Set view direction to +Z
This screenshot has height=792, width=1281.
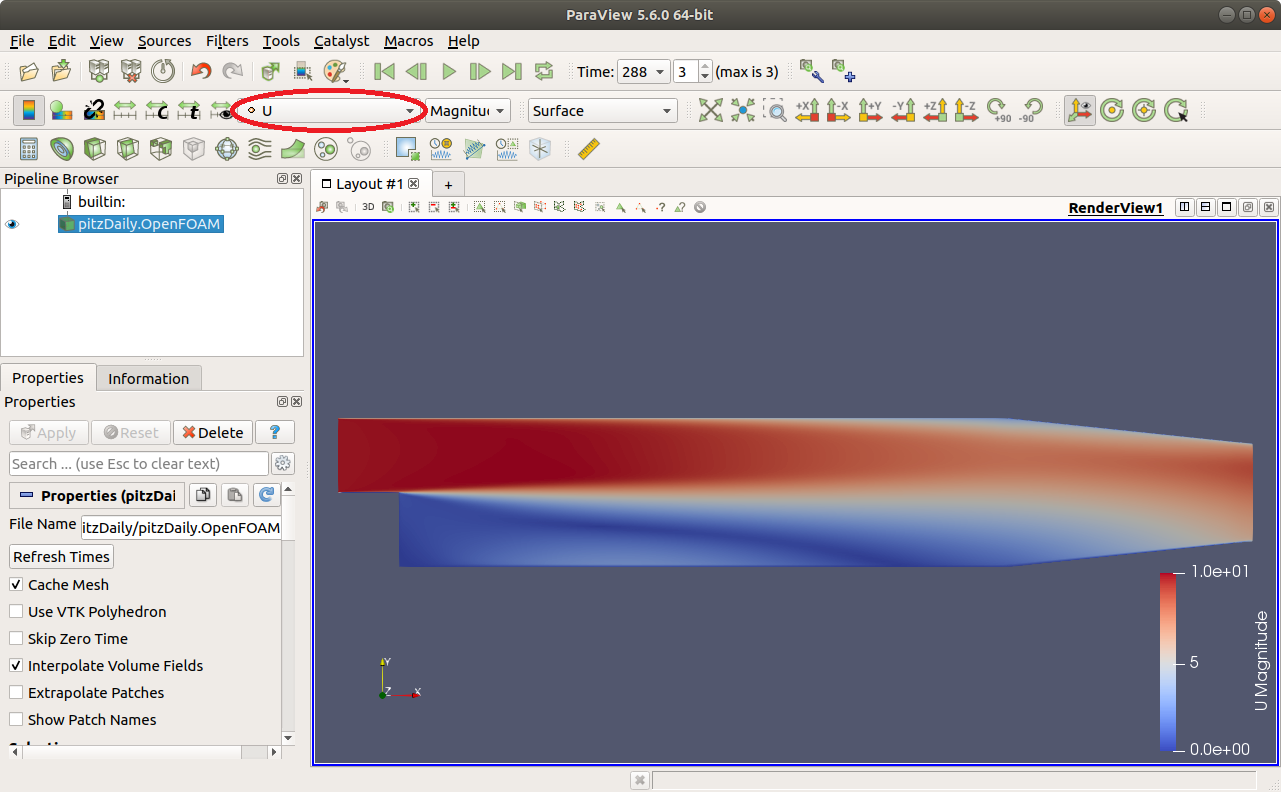935,110
